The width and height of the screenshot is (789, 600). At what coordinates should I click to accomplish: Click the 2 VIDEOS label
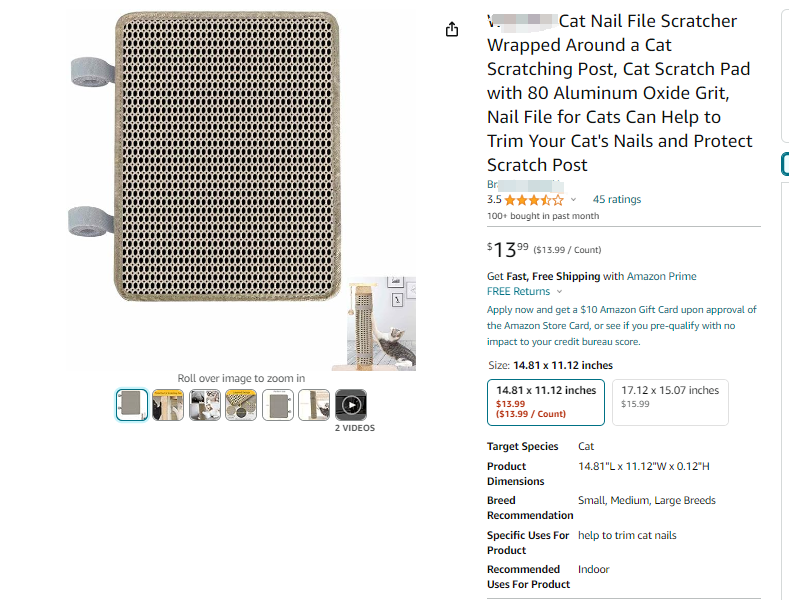(354, 428)
